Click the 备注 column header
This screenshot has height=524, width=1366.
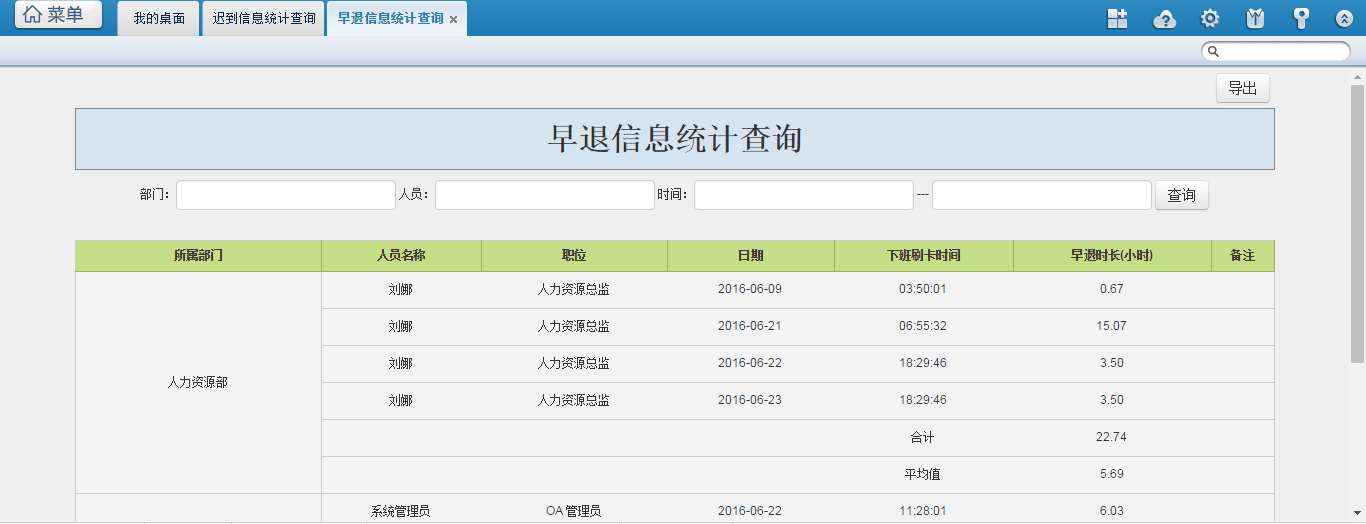pyautogui.click(x=1242, y=256)
